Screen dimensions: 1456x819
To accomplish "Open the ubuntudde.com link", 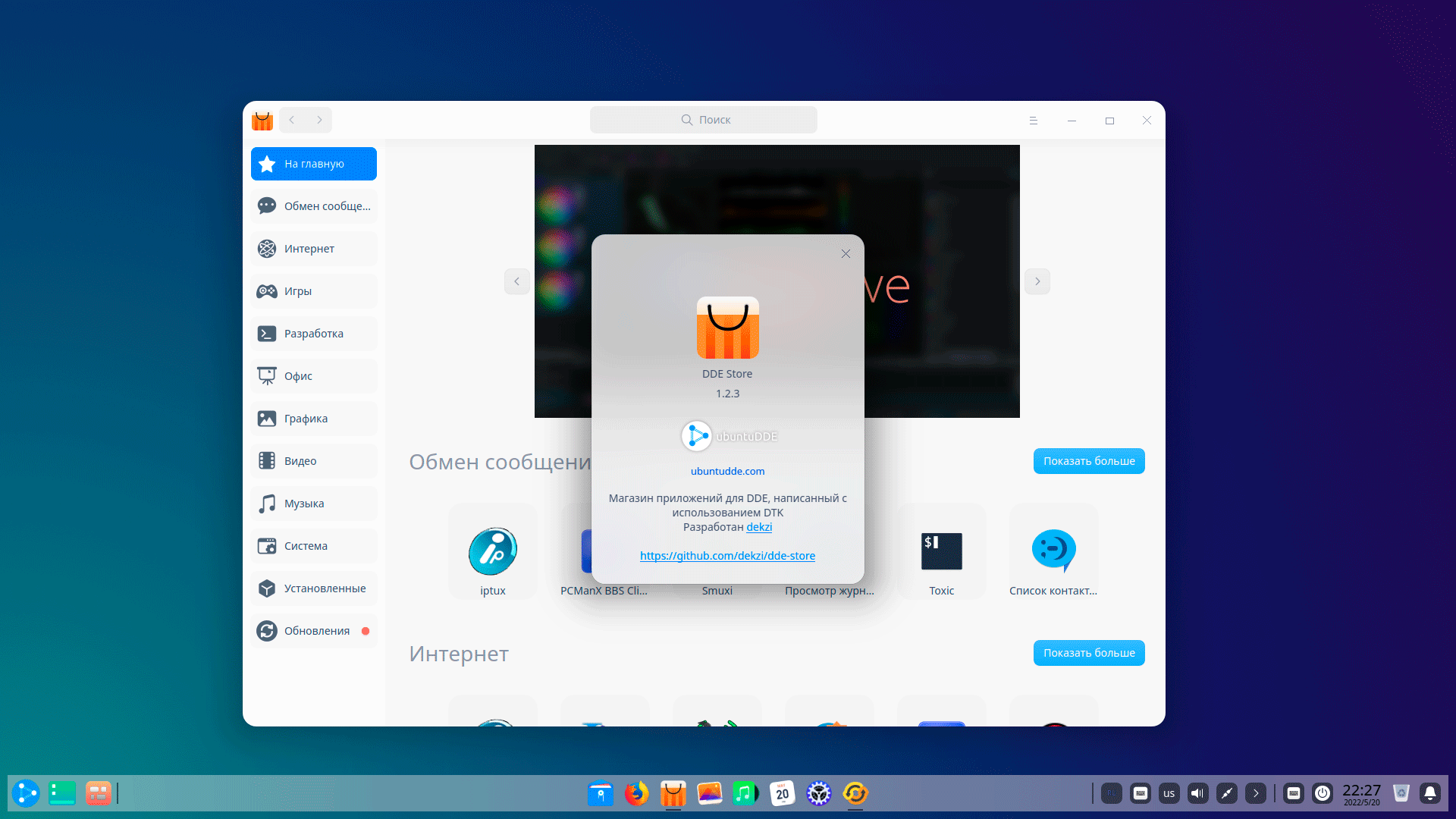I will (727, 471).
